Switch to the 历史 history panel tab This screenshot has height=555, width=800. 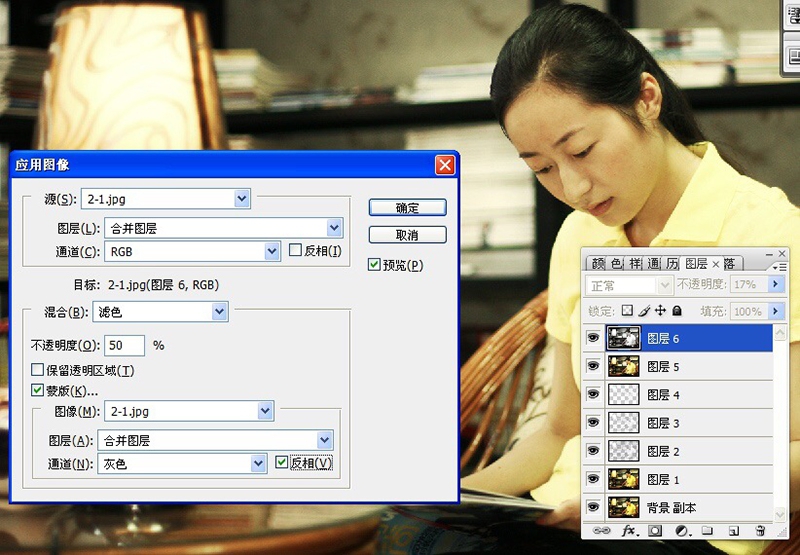click(672, 264)
